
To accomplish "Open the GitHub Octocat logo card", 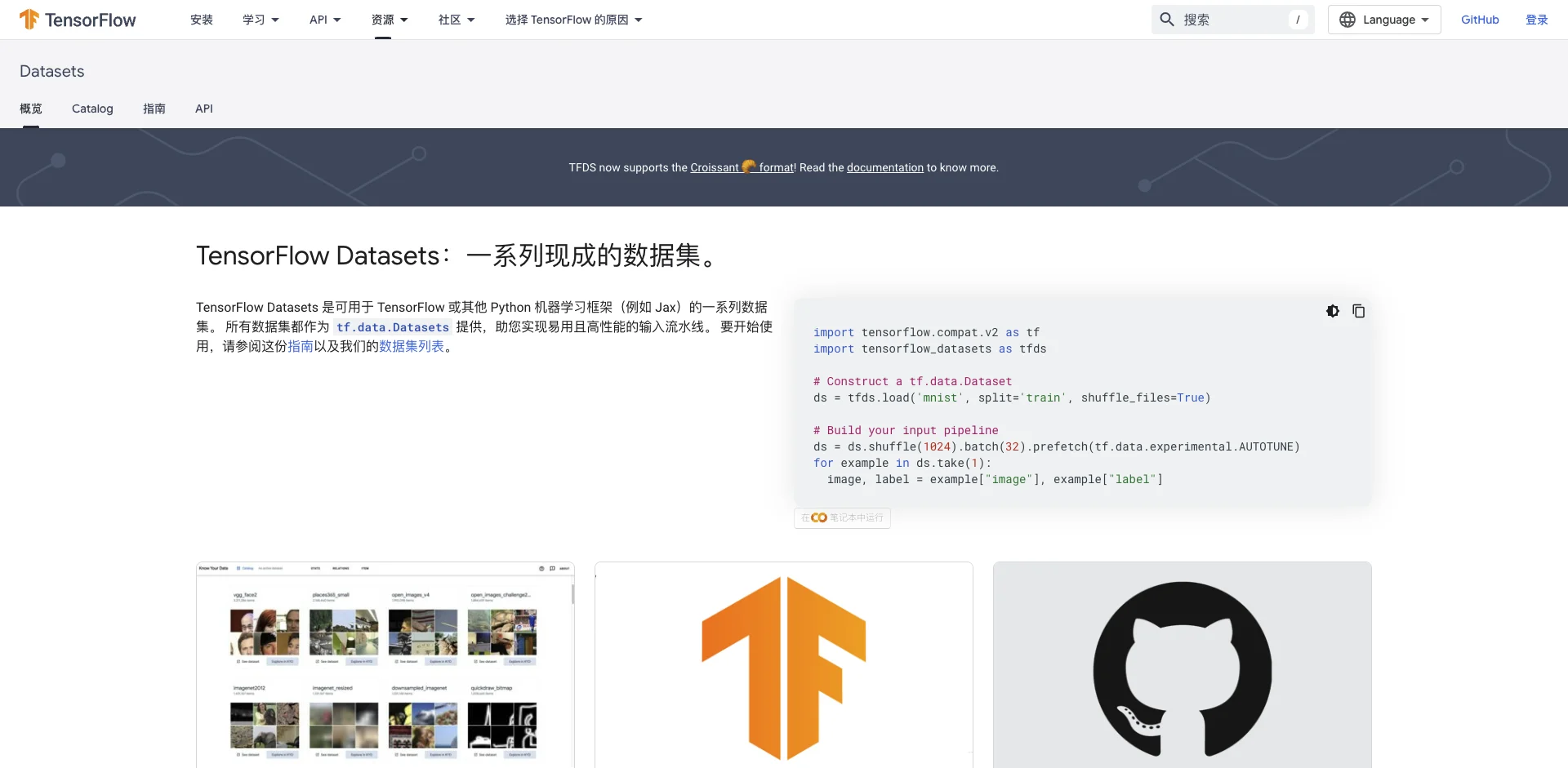I will [1183, 664].
